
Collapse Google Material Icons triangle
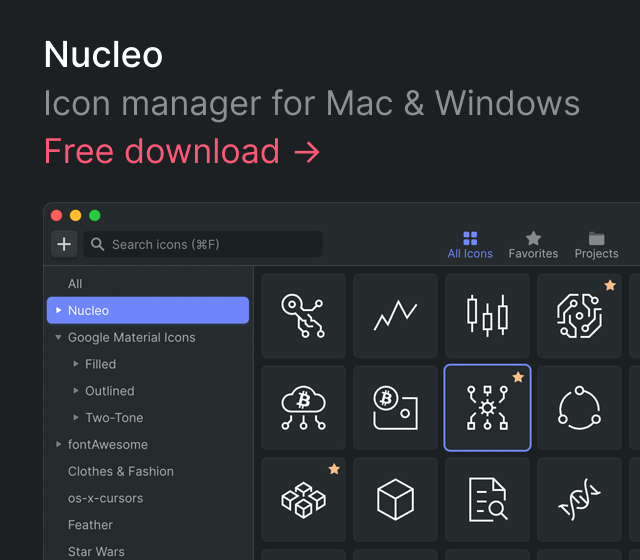pos(58,337)
